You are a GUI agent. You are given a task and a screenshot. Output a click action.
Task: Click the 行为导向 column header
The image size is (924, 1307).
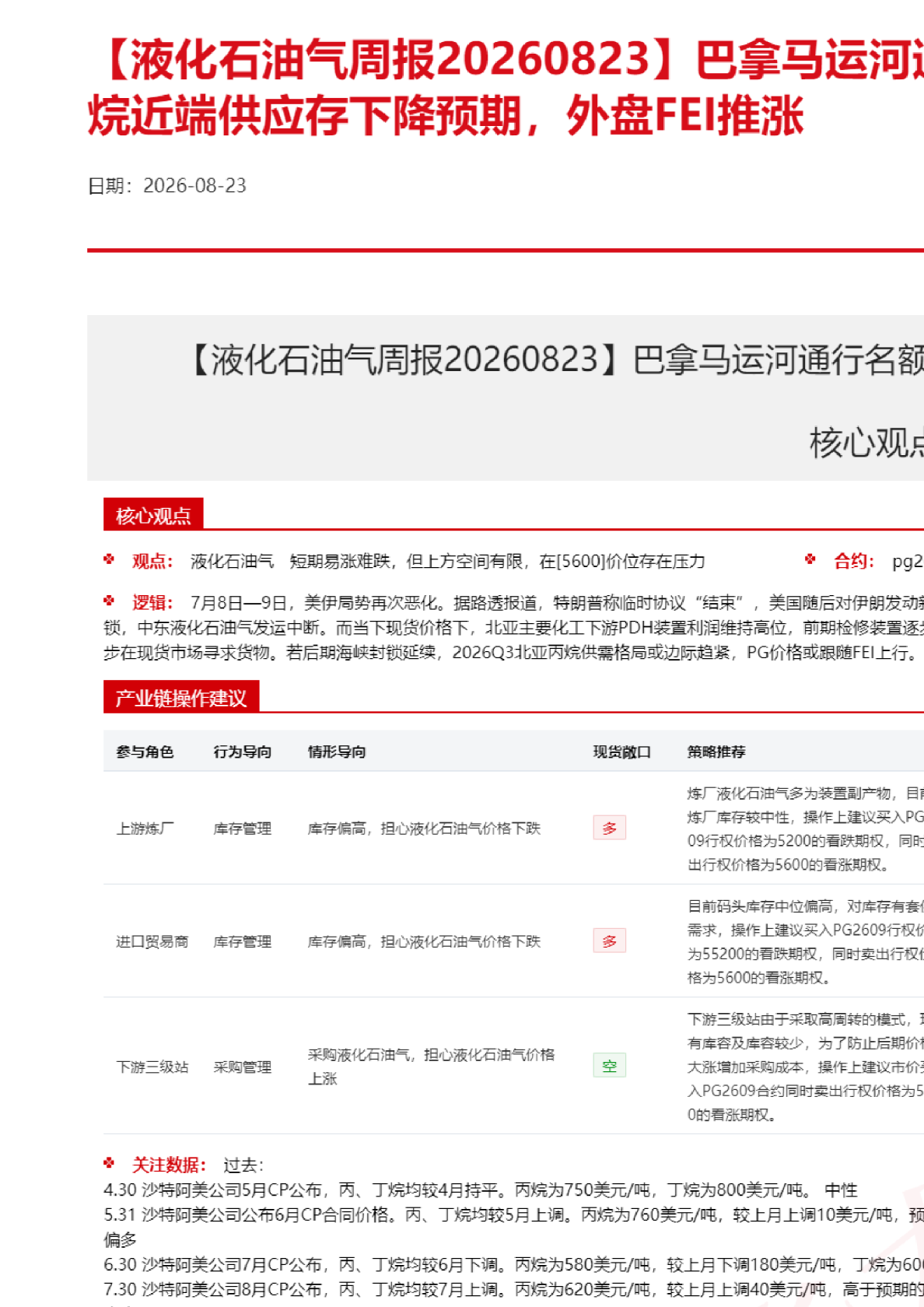pos(243,752)
